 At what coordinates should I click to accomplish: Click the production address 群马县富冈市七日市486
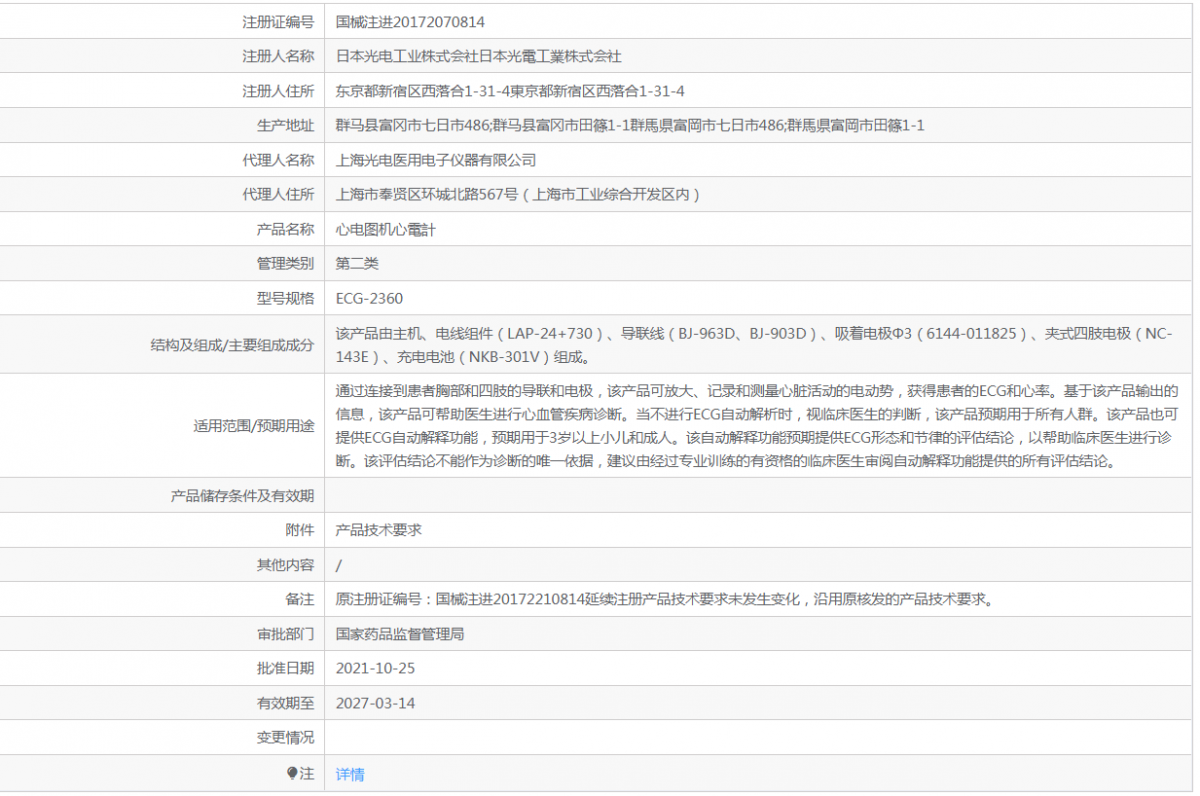[411, 125]
